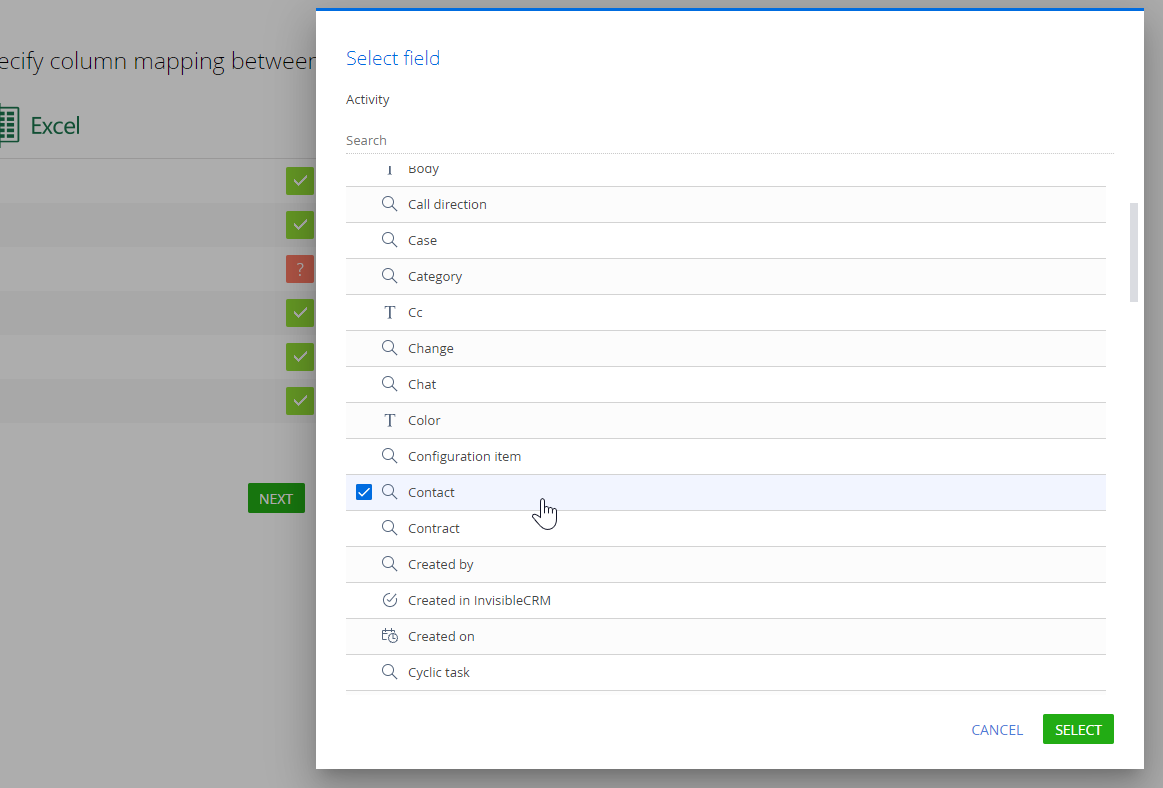Click the lookup icon beside Created by

click(389, 563)
